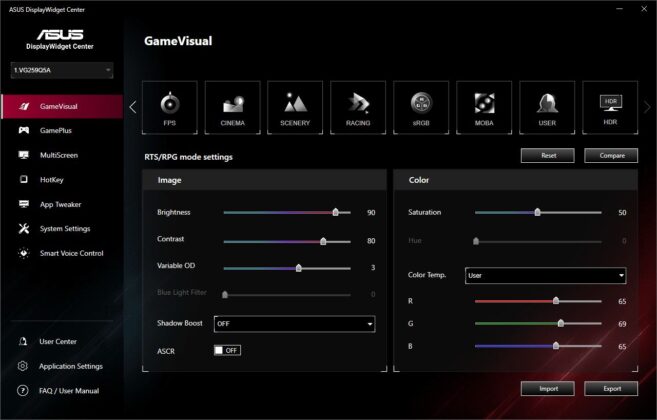Click the Compare button
The height and width of the screenshot is (420, 657).
611,156
